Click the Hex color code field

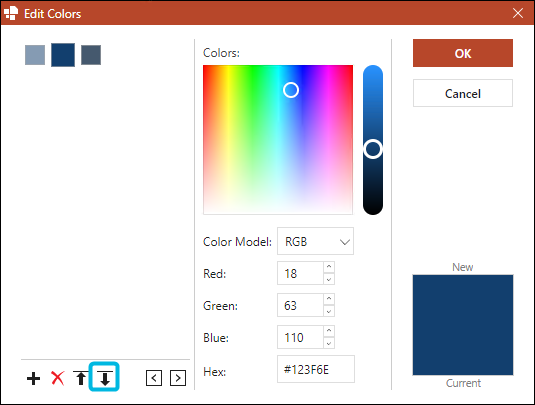(316, 369)
